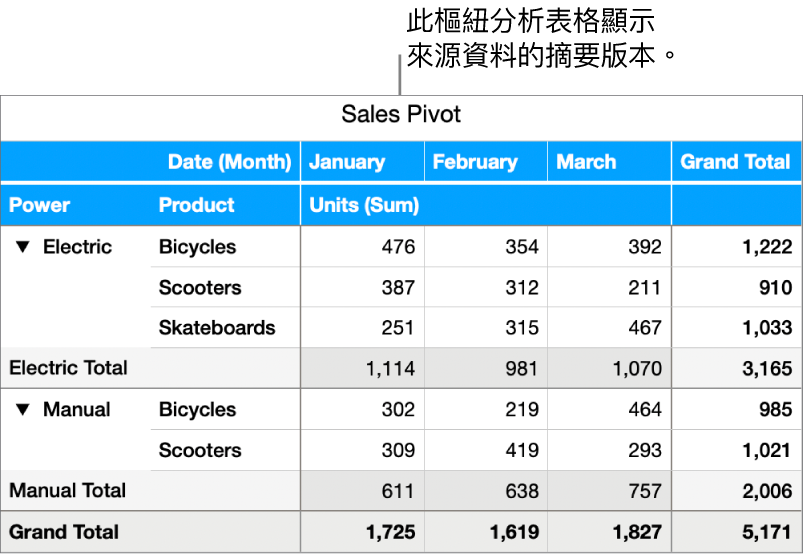The image size is (804, 555).
Task: Select the Electric Bicycles row label
Action: [x=197, y=247]
